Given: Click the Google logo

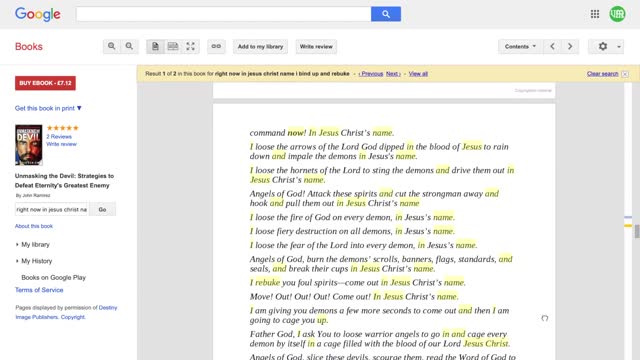Looking at the screenshot, I should [x=38, y=14].
